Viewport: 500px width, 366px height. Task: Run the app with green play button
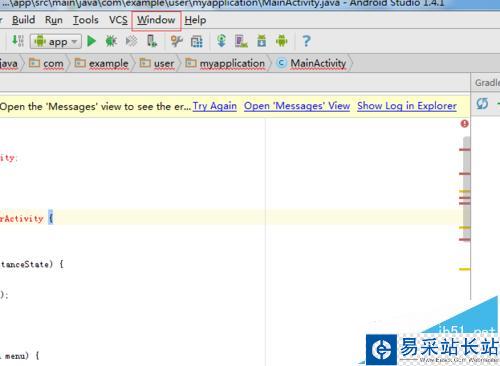point(91,41)
